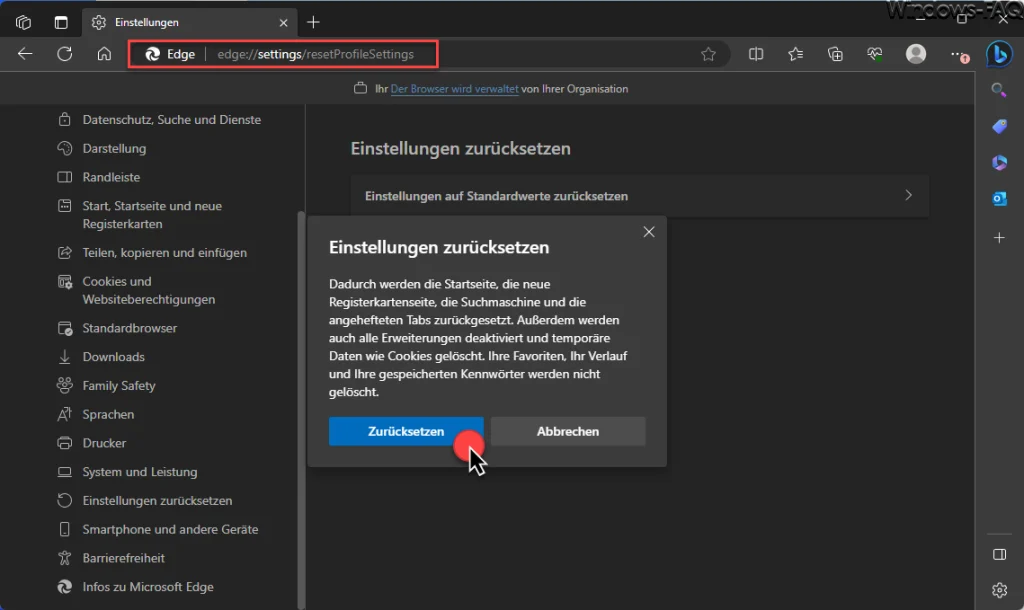Open the user profile avatar

(x=916, y=54)
